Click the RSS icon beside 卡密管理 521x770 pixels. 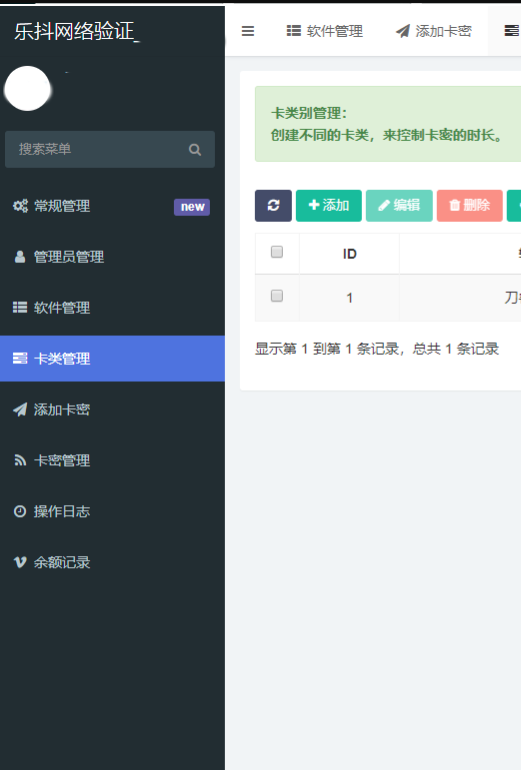tap(20, 461)
